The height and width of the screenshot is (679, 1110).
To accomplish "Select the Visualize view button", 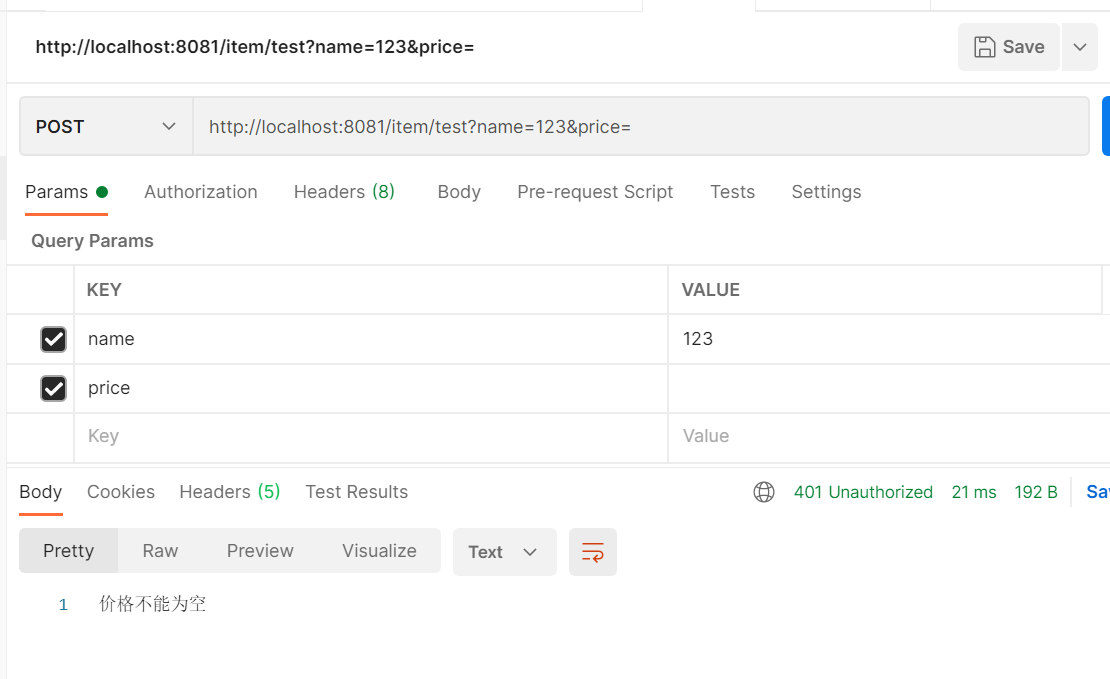I will coord(379,551).
